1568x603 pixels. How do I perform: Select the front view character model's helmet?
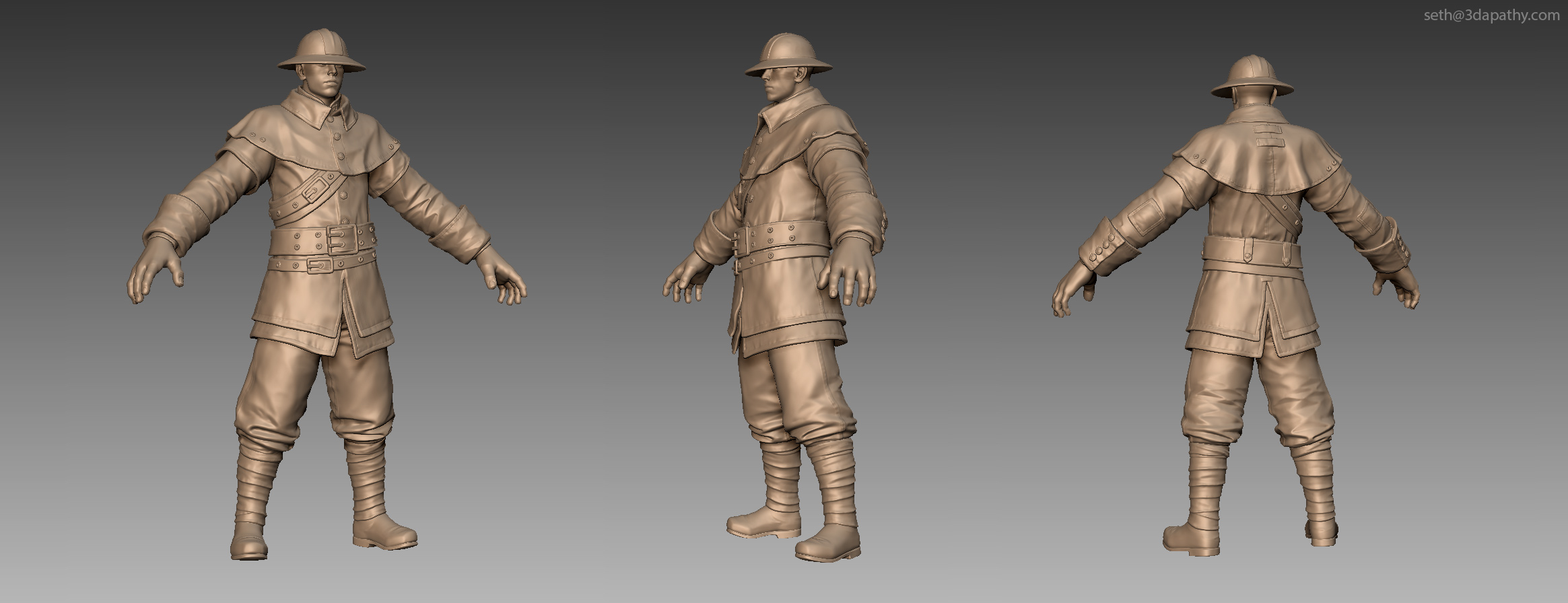[322, 51]
